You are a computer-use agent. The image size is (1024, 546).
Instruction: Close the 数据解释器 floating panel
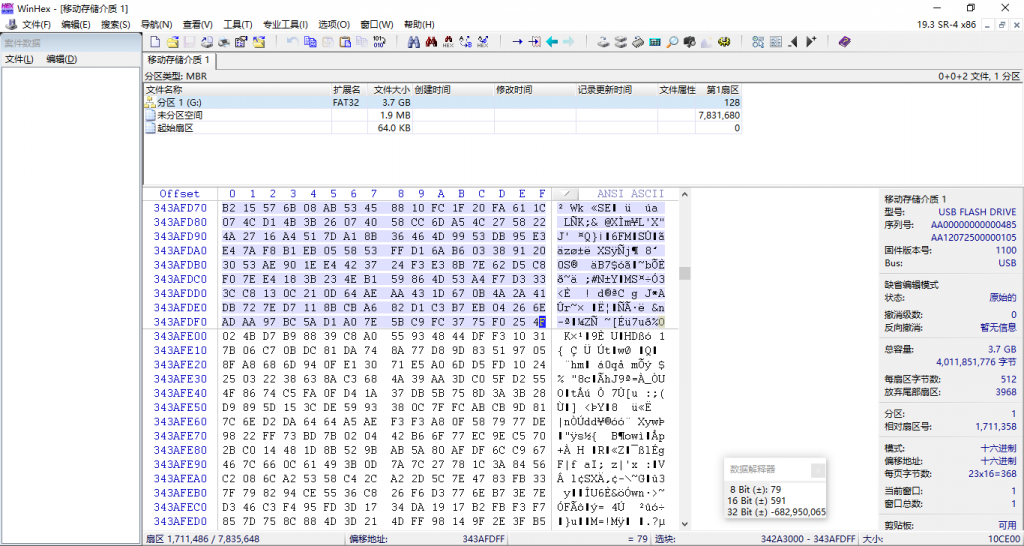[x=817, y=470]
